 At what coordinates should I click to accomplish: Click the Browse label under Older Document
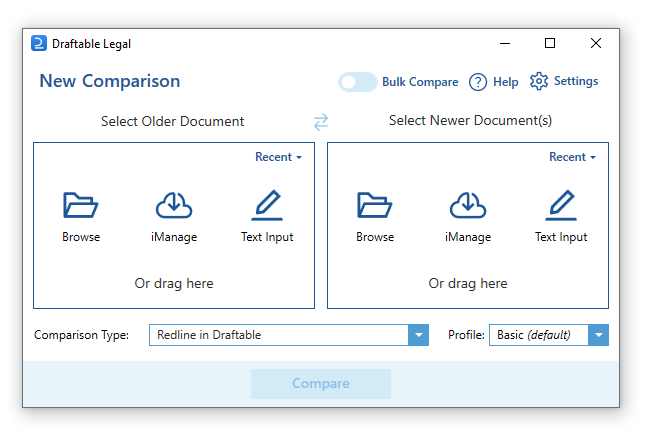click(x=81, y=237)
